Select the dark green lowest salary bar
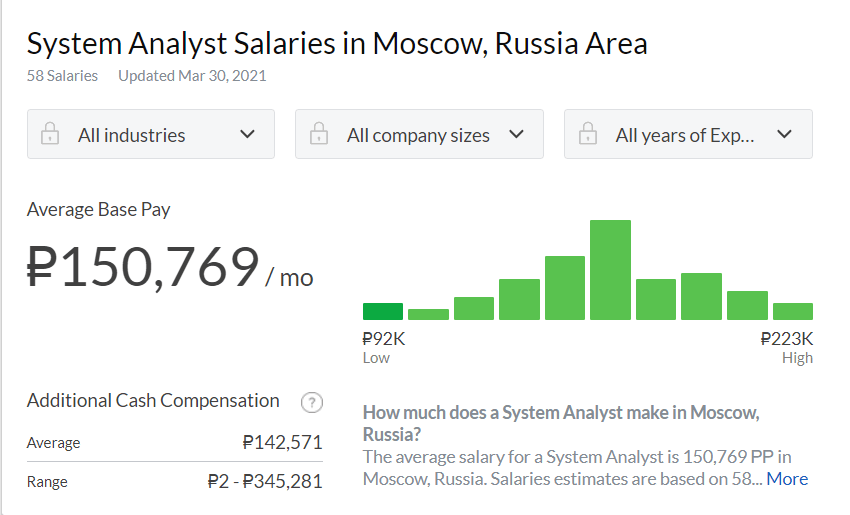Image resolution: width=850 pixels, height=515 pixels. pos(383,311)
